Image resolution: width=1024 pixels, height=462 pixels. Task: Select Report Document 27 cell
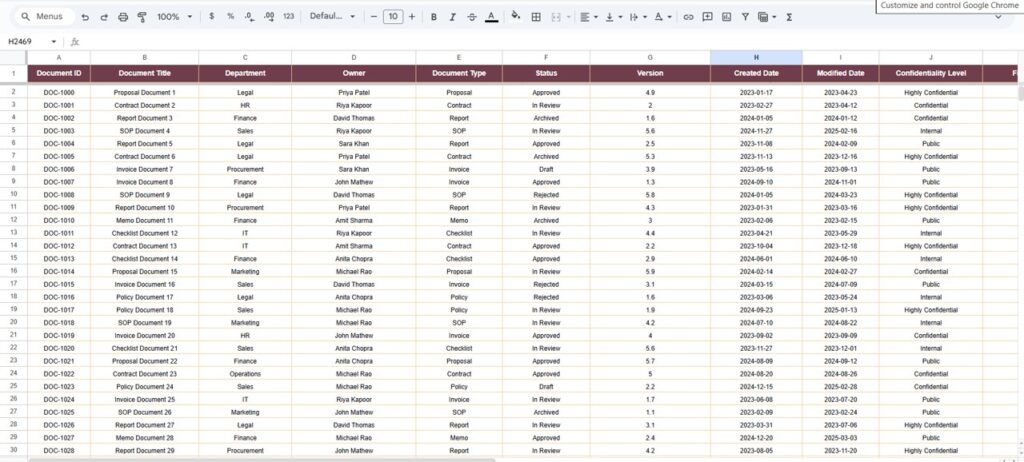[x=145, y=425]
